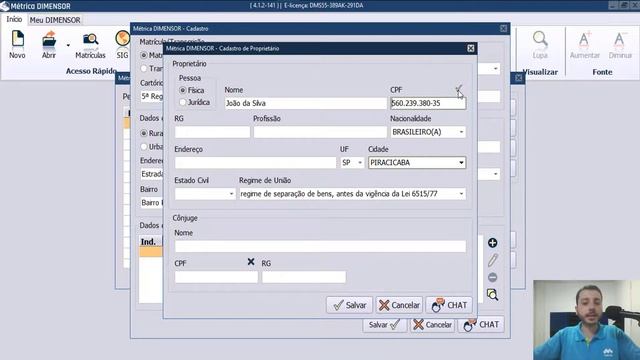Viewport: 640px width, 360px height.
Task: Close the Cadastro window
Action: coord(503,28)
